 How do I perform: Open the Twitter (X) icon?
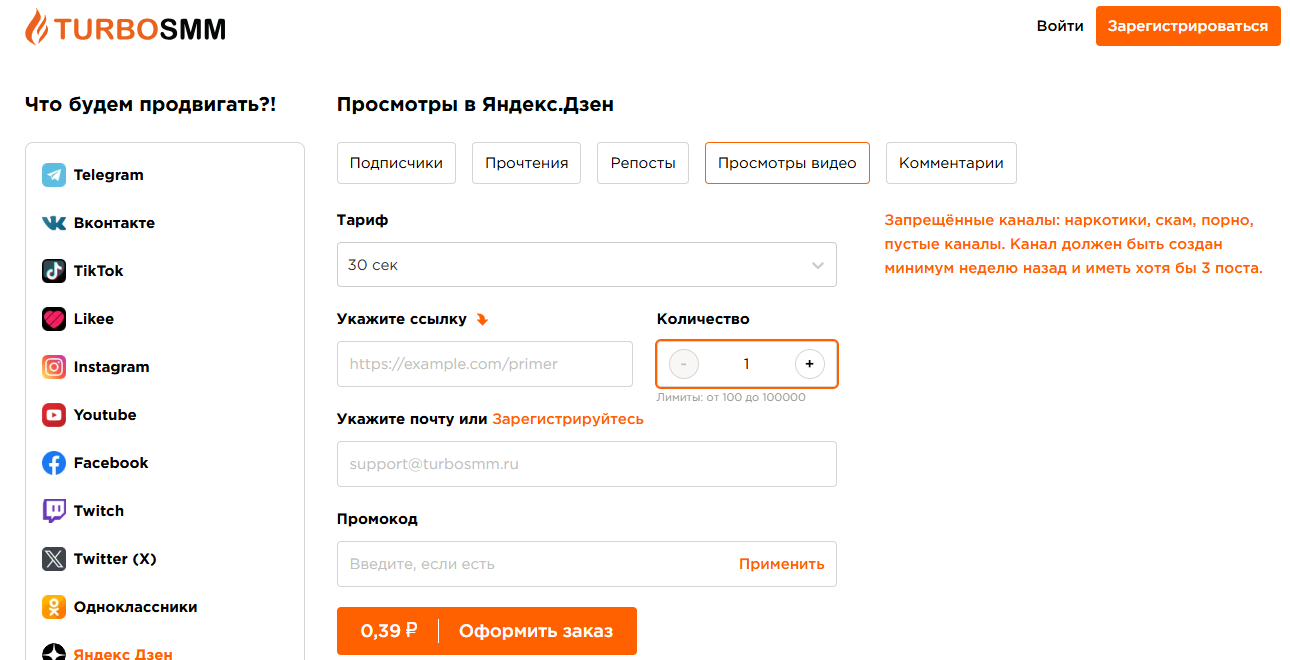(54, 559)
